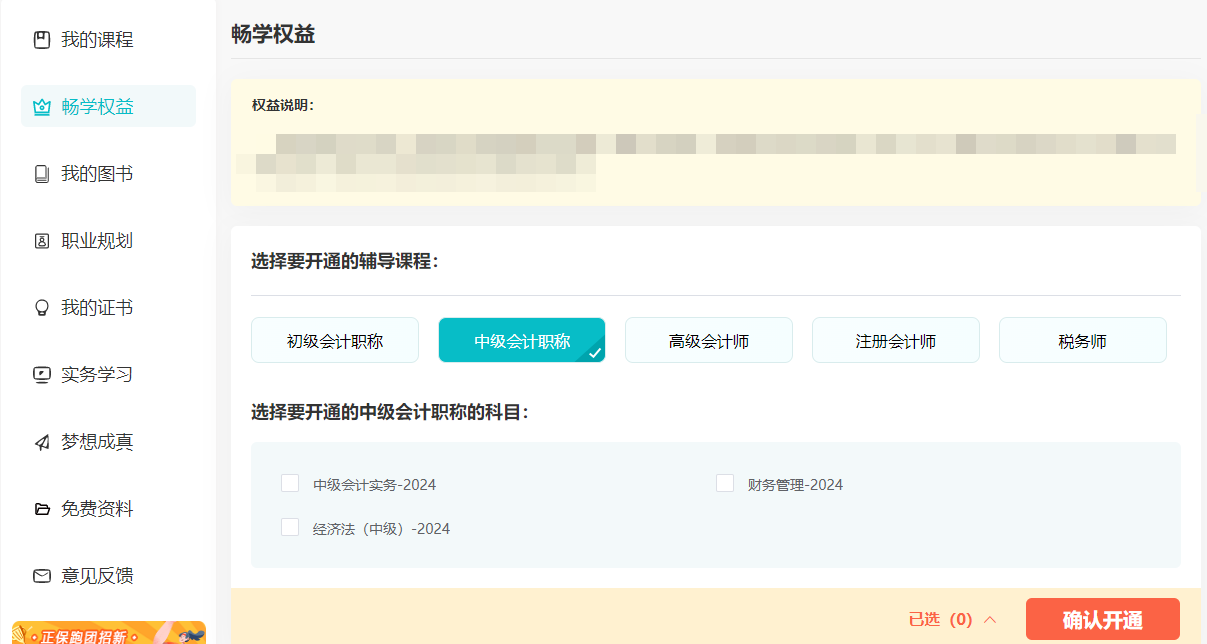Open the 高级会计师 course option
The width and height of the screenshot is (1207, 644).
708,340
